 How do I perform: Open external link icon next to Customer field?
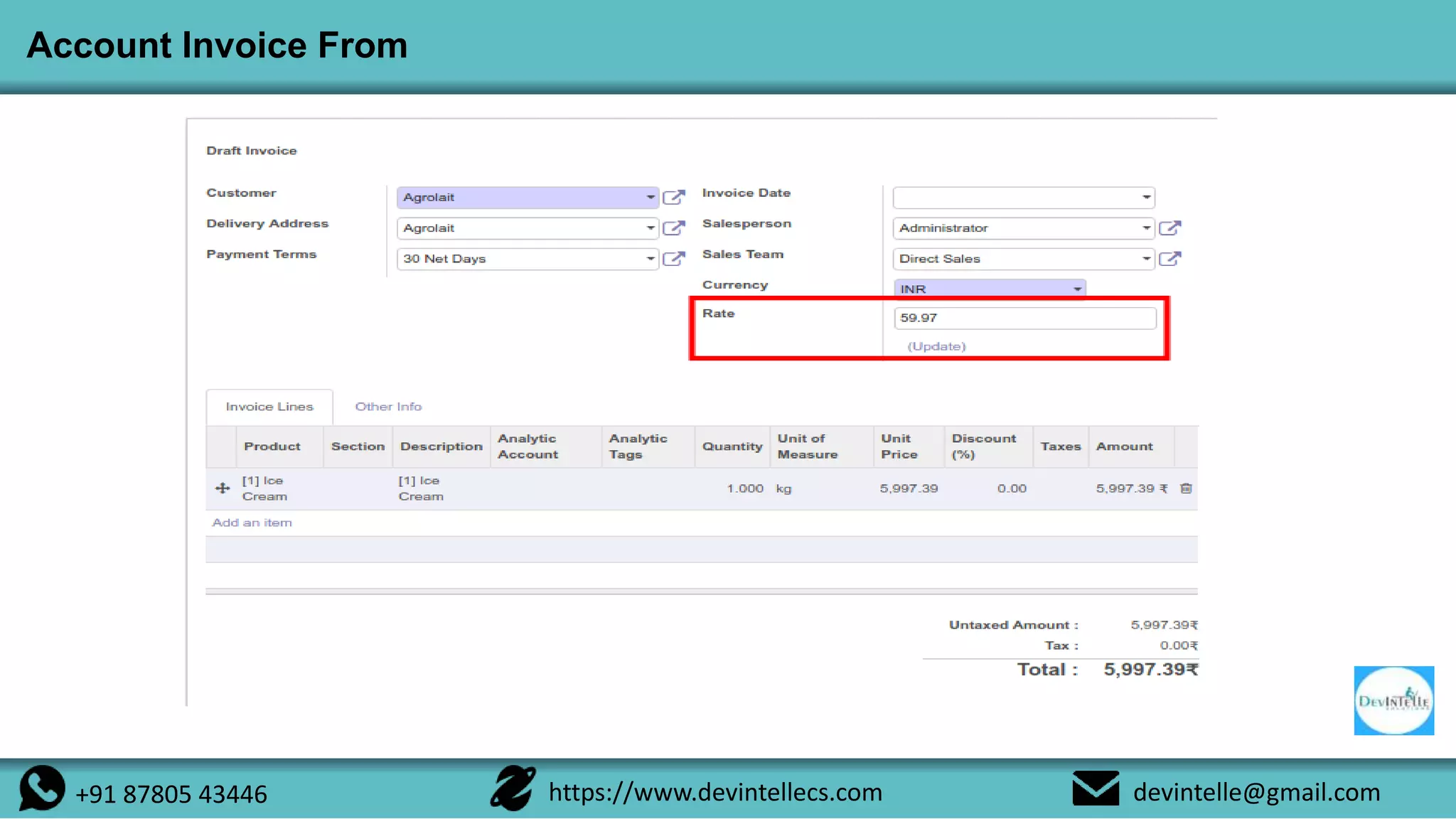[673, 197]
